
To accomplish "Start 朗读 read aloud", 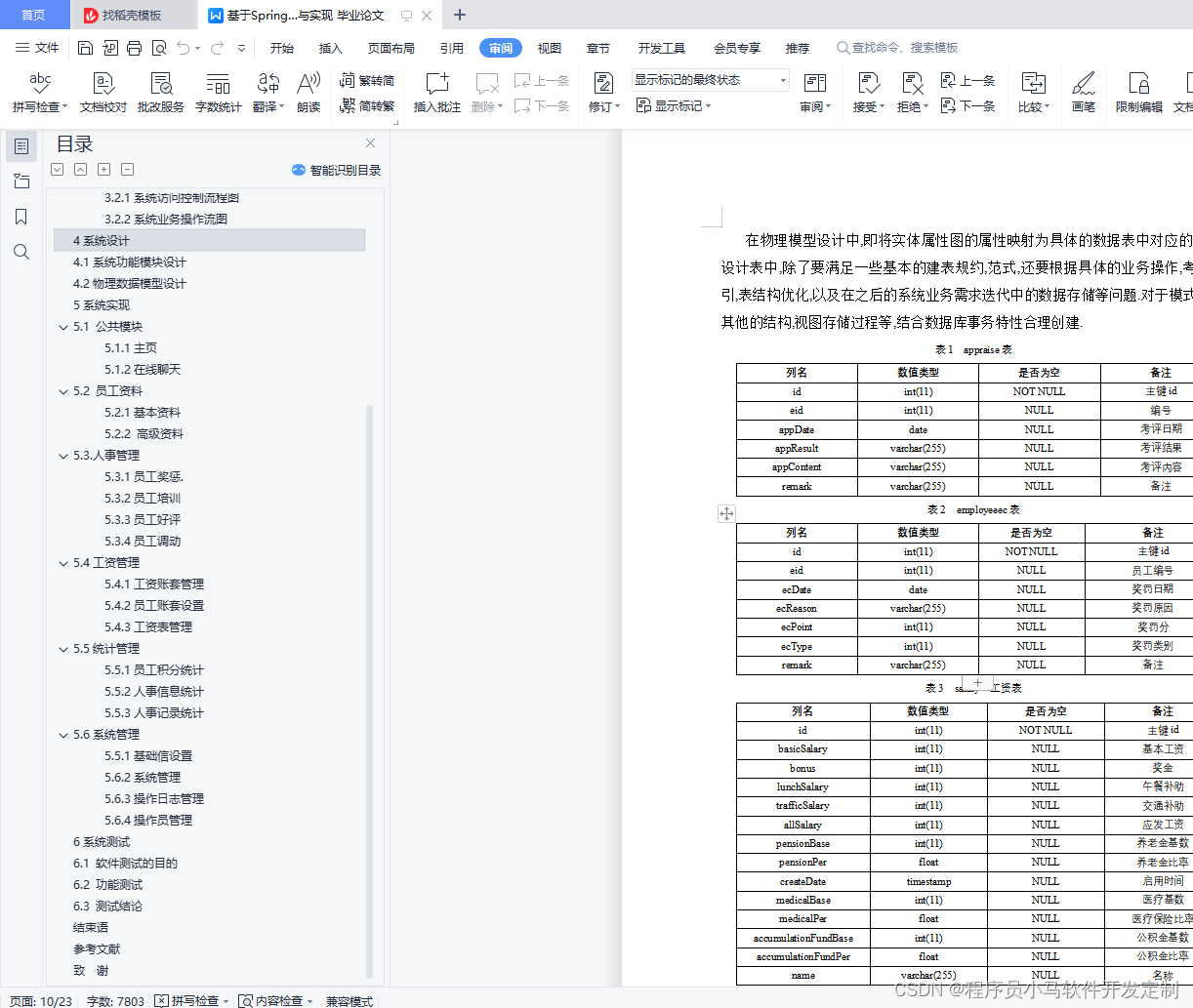I will point(309,93).
